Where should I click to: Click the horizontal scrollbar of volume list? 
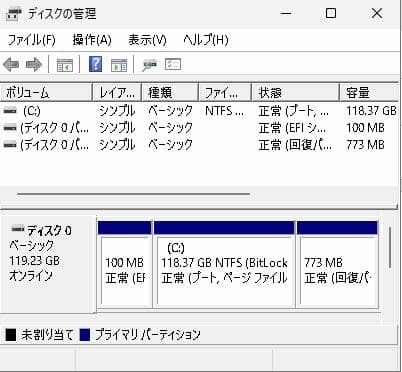pos(133,193)
